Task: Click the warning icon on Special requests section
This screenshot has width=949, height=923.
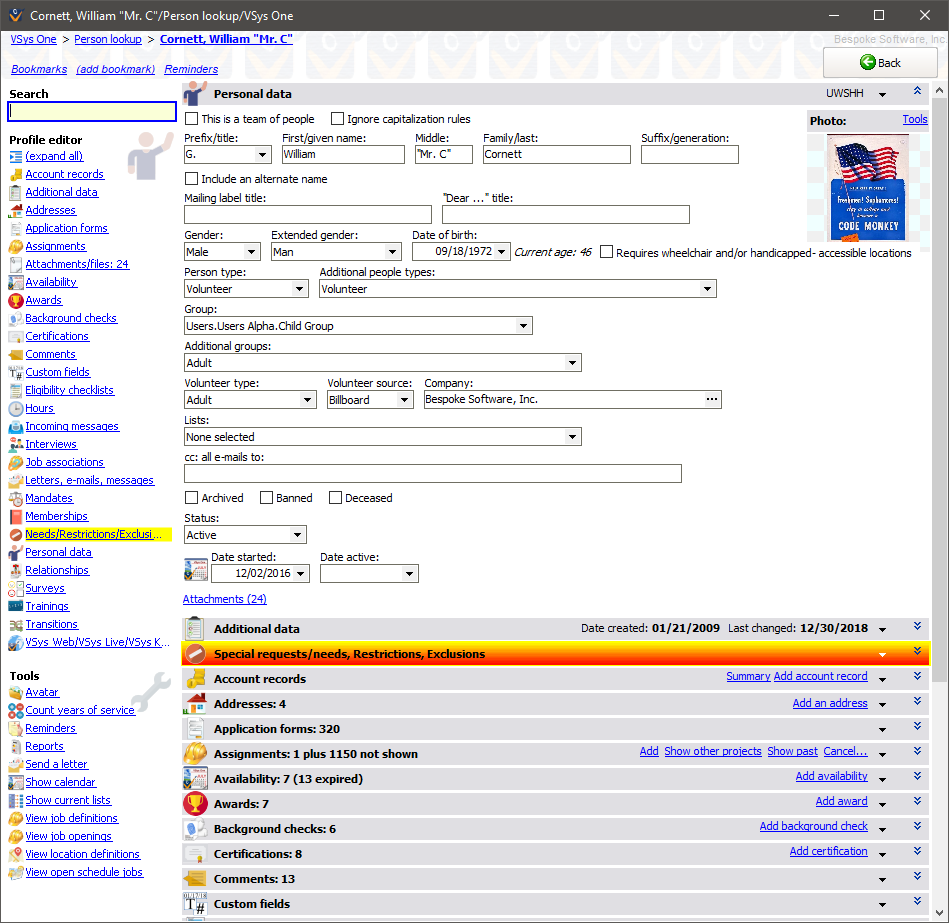Action: (196, 653)
